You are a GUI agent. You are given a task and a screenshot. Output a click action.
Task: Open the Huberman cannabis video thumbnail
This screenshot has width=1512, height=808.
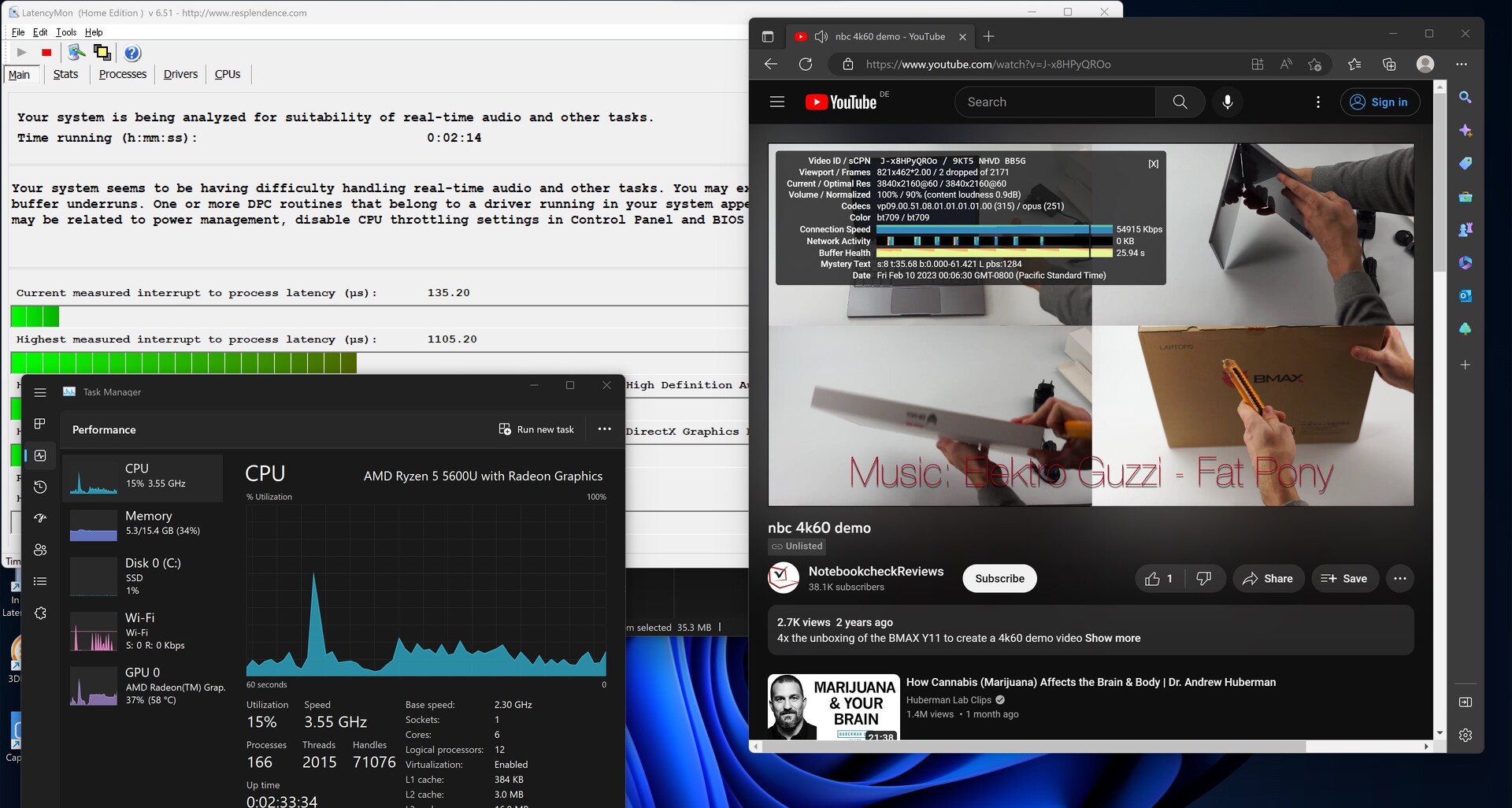click(833, 706)
